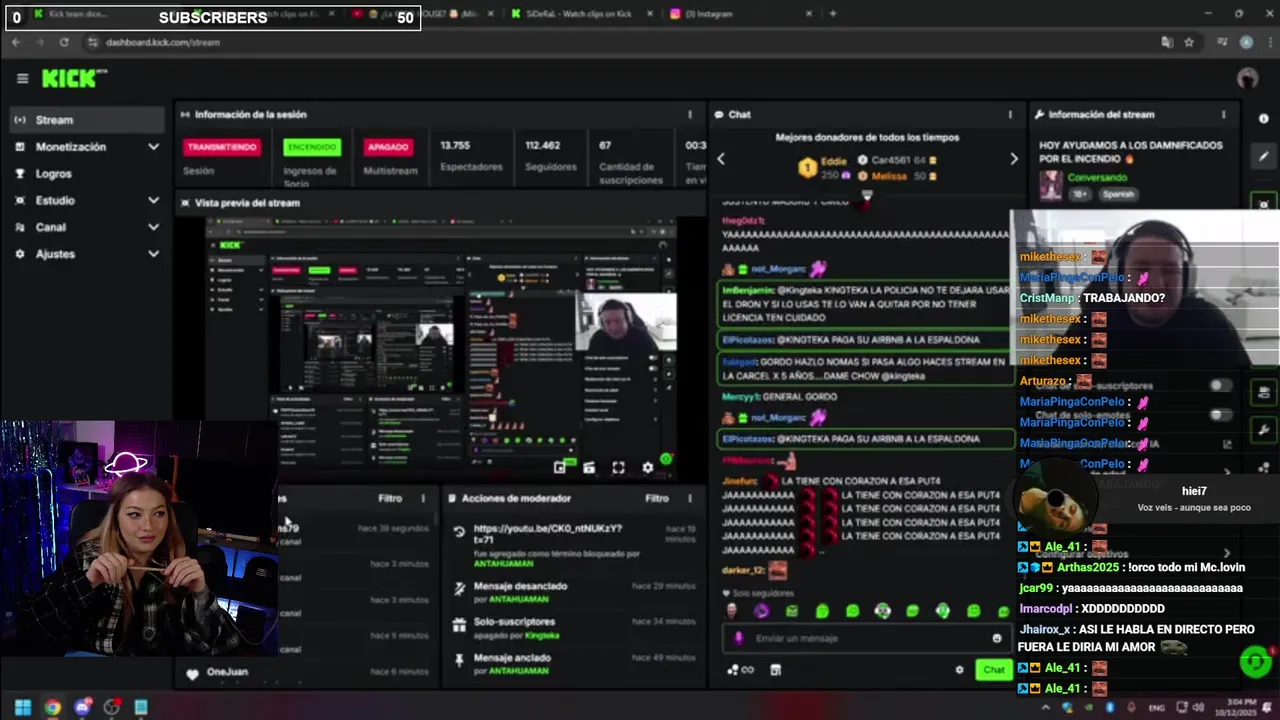Toggle picture-in-picture in stream preview

coord(560,467)
